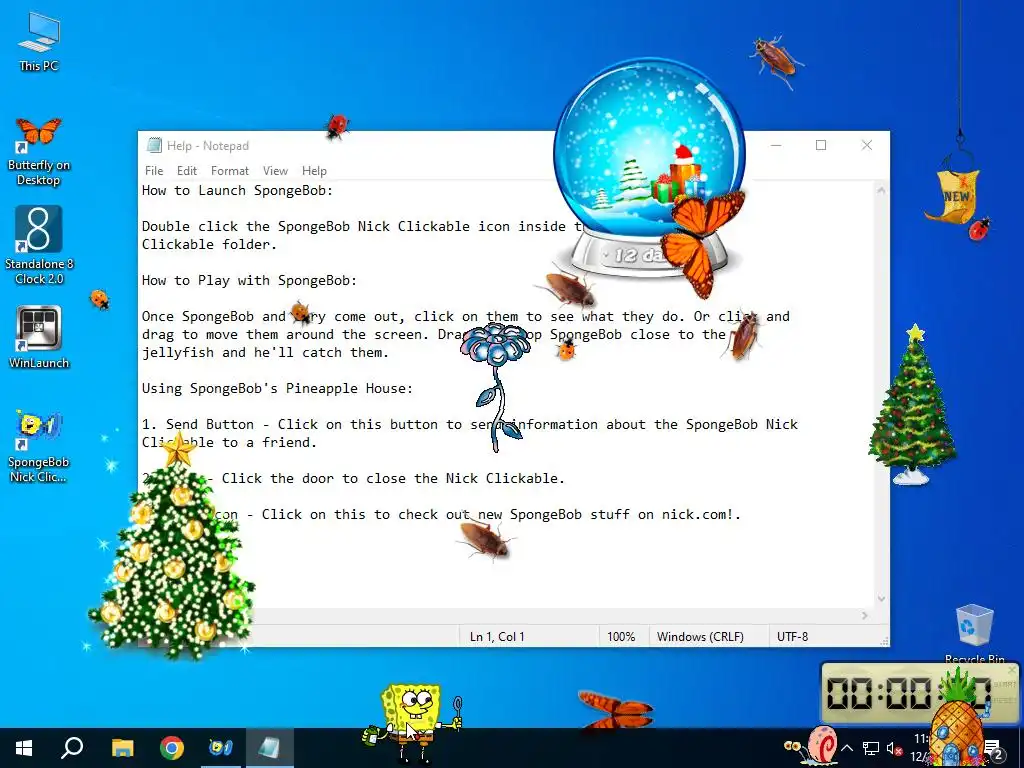Screen dimensions: 1024x768
Task: Open the Format menu in Notepad
Action: [x=230, y=171]
